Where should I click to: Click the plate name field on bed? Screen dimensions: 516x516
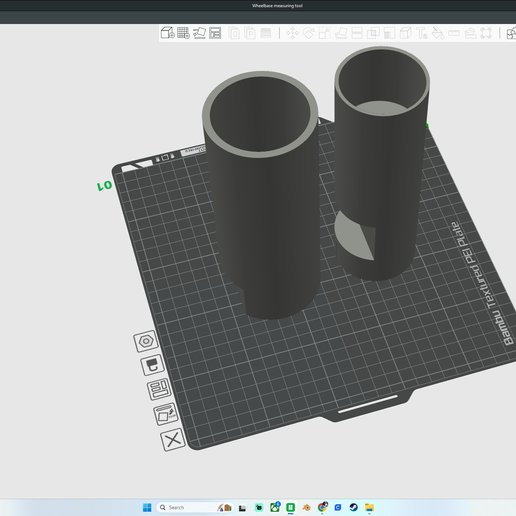pyautogui.click(x=193, y=151)
